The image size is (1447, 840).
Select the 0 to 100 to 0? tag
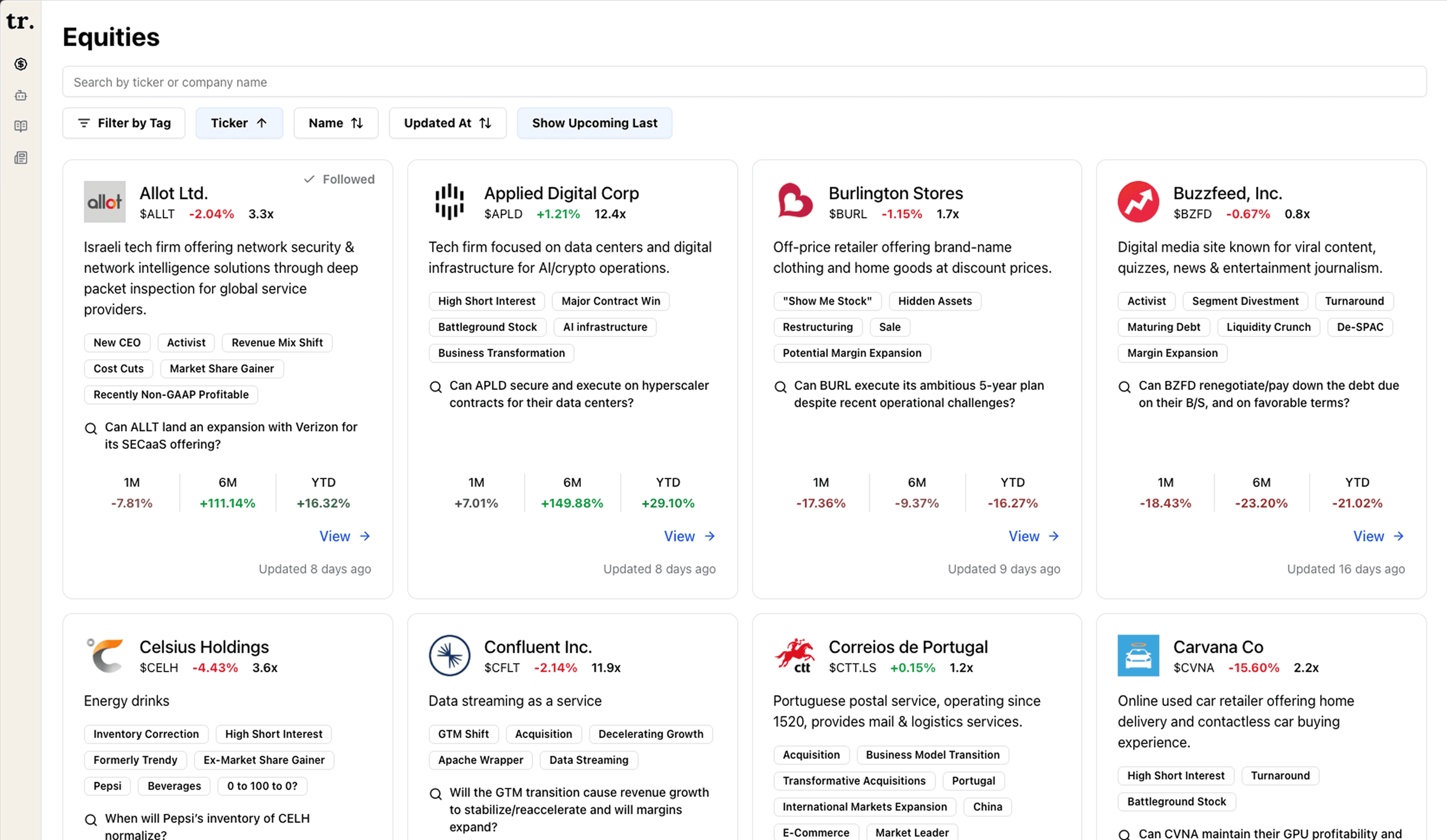(x=263, y=786)
